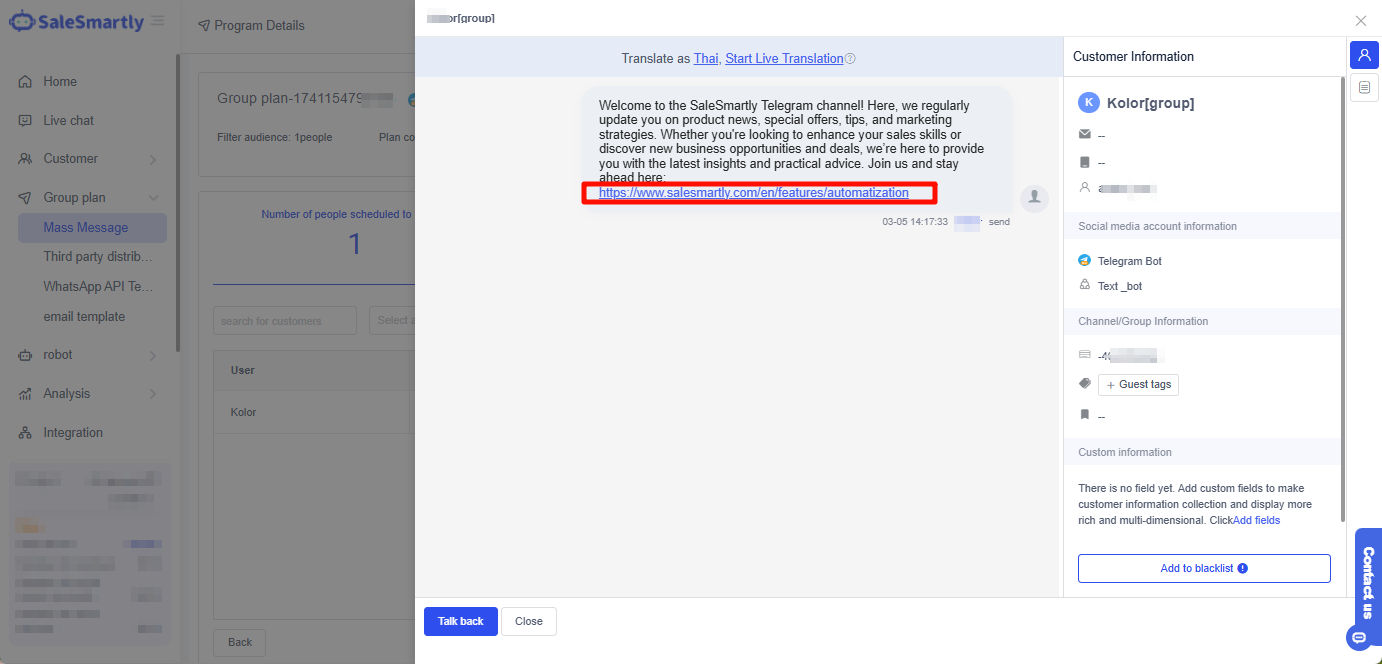Screen dimensions: 1382x664
Task: Click the Talk back button
Action: (x=460, y=621)
